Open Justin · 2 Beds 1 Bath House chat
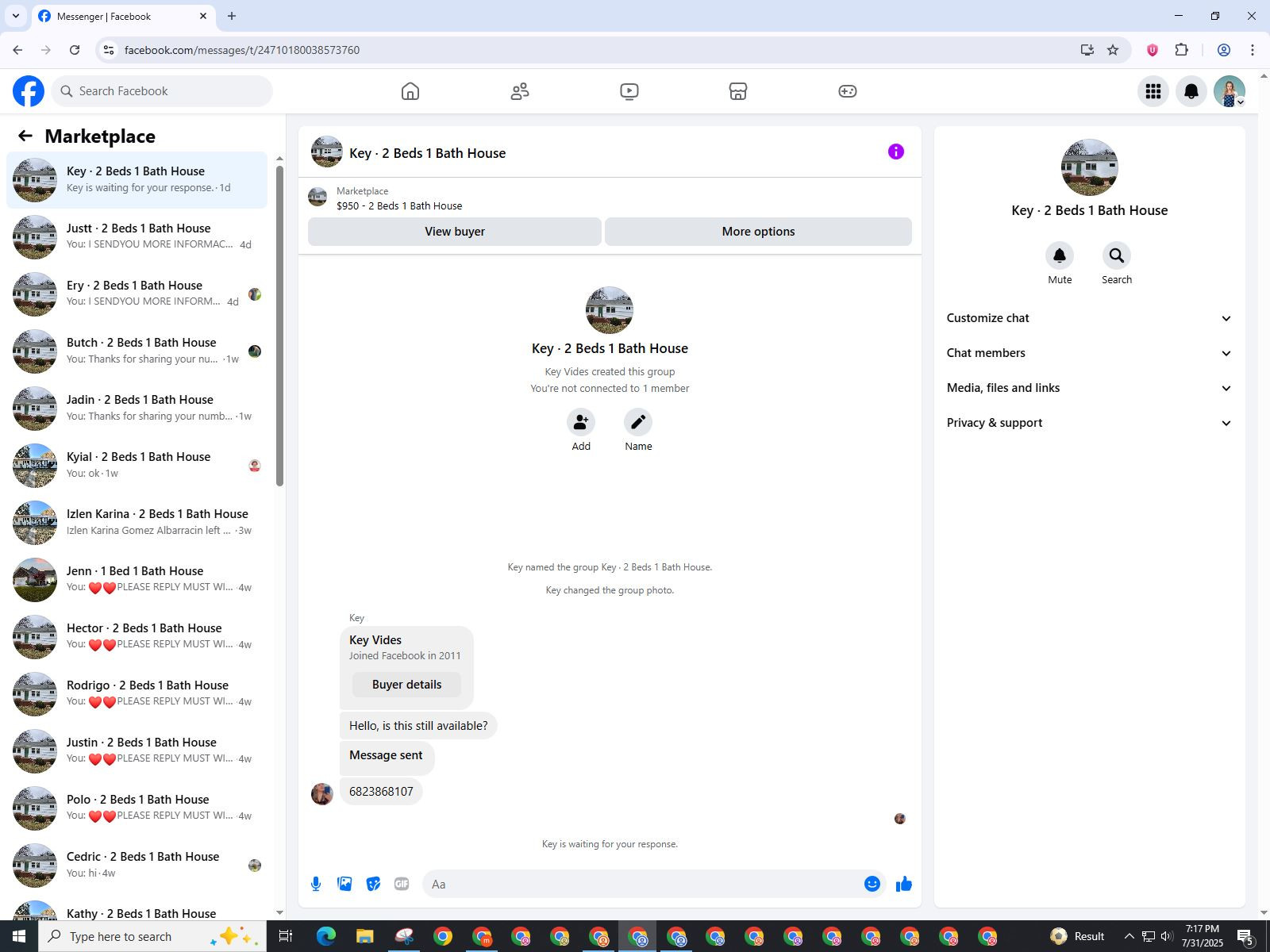Image resolution: width=1270 pixels, height=952 pixels. point(137,751)
